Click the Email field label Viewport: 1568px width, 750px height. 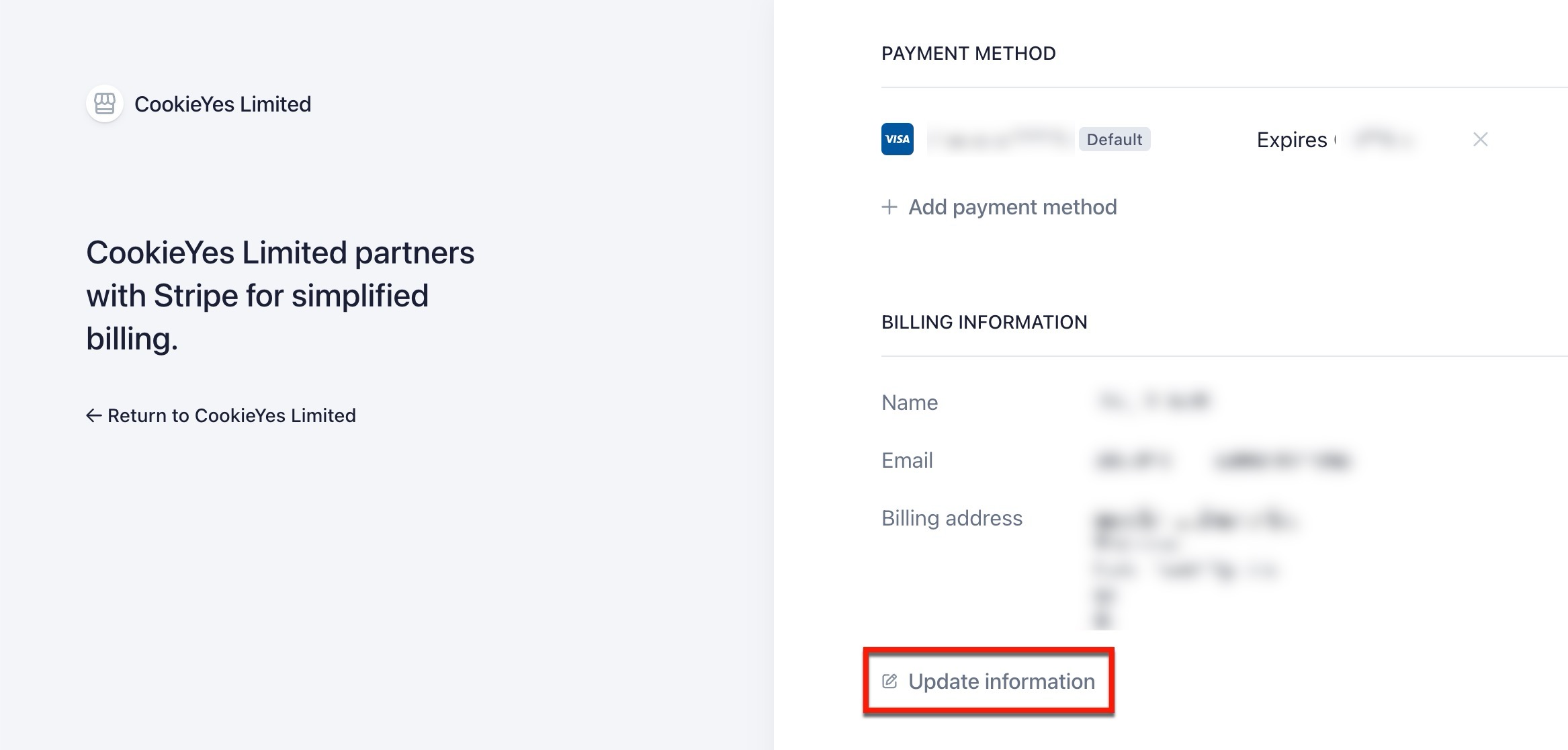pos(907,460)
